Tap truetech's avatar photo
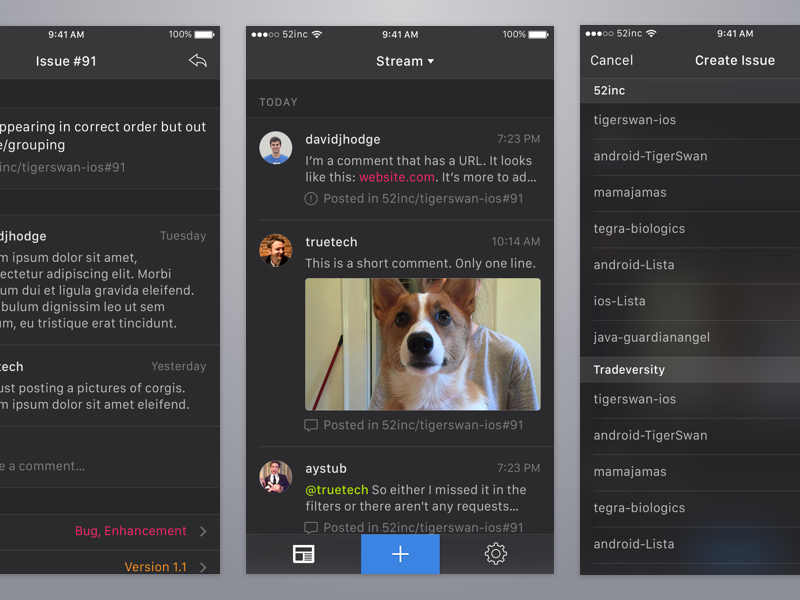800x600 pixels. point(274,252)
